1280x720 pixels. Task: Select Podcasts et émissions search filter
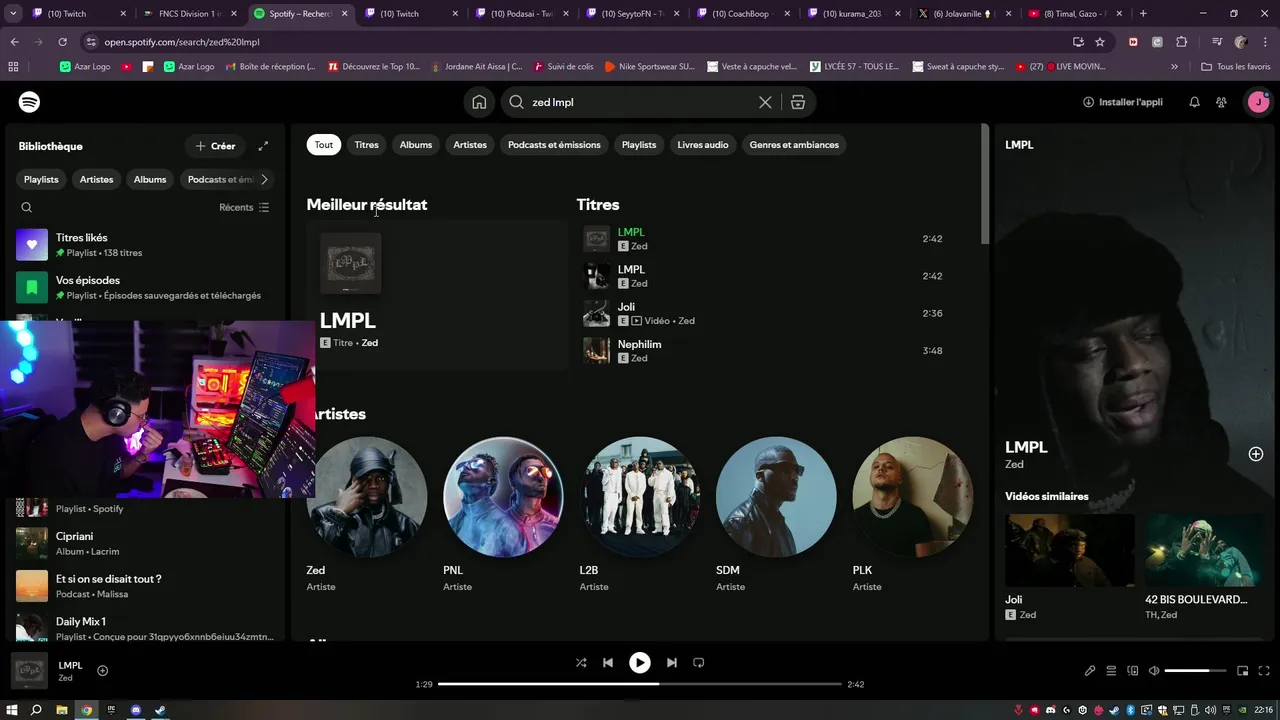(554, 145)
